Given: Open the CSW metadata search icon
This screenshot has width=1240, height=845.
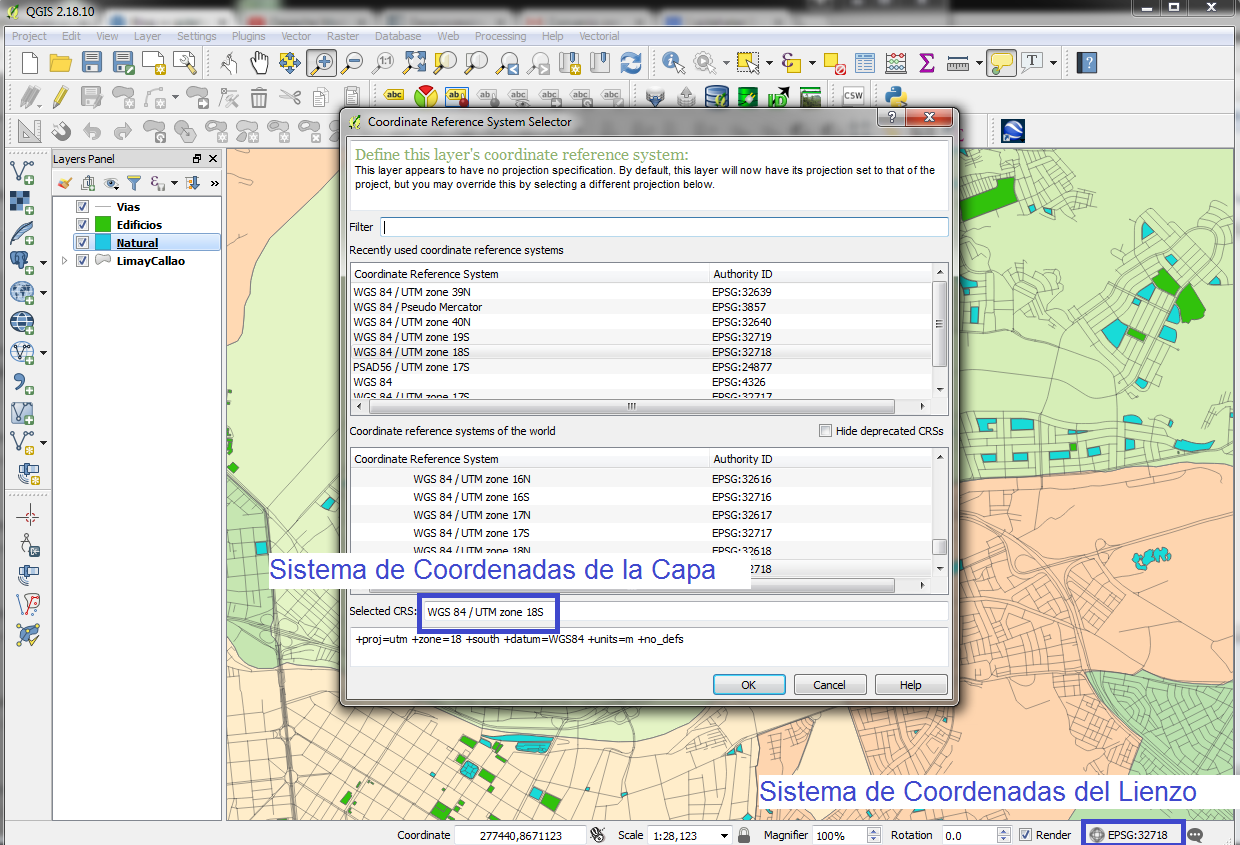Looking at the screenshot, I should point(853,97).
